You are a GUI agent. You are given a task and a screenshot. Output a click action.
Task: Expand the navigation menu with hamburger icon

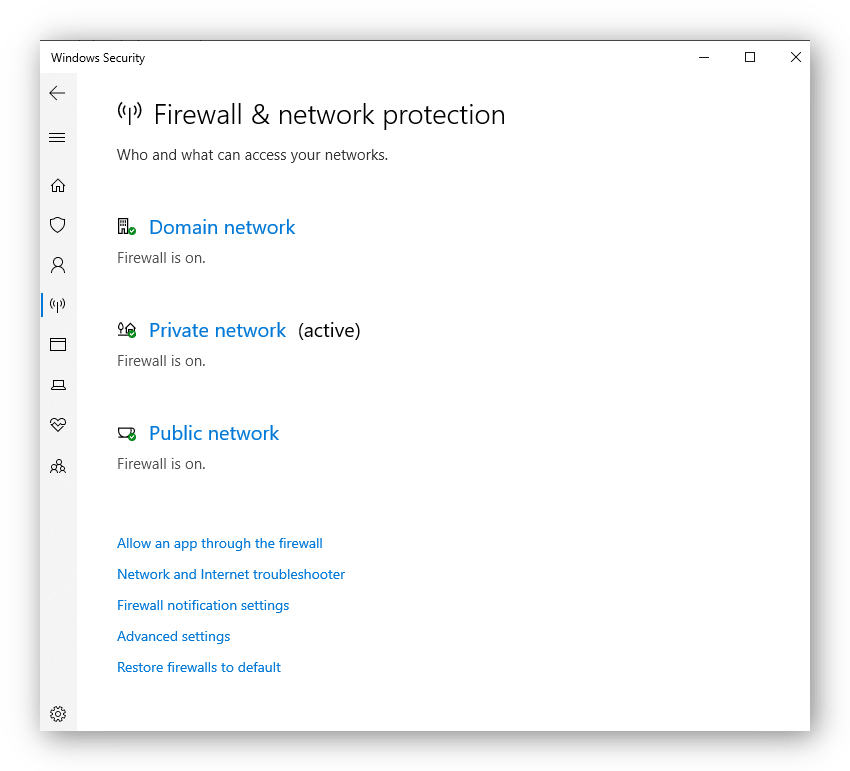tap(57, 137)
